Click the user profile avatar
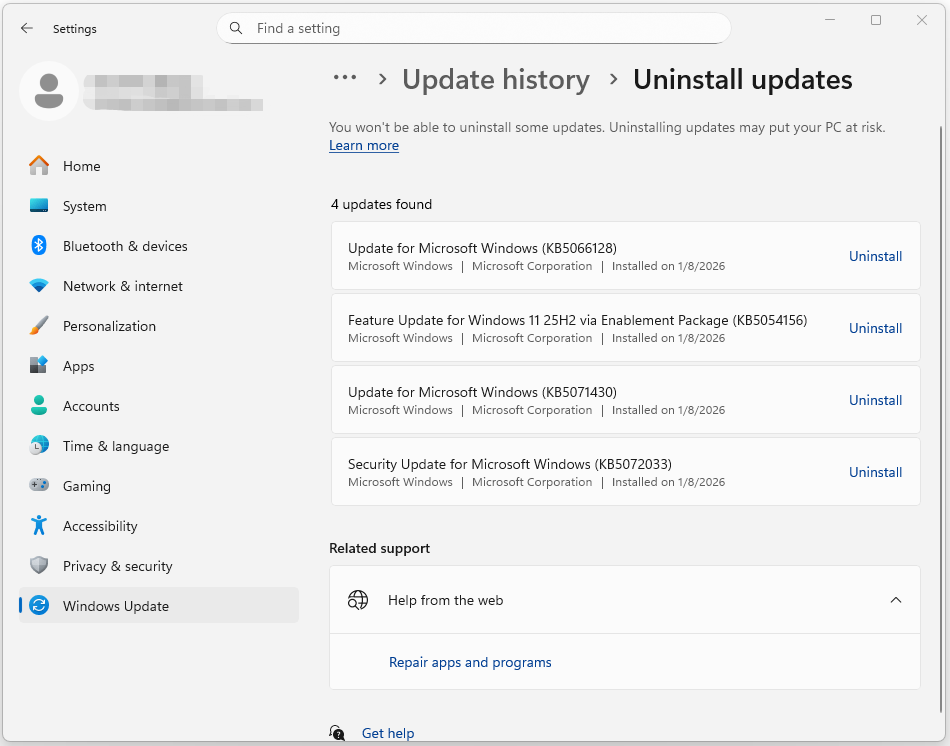This screenshot has width=950, height=746. [x=49, y=90]
